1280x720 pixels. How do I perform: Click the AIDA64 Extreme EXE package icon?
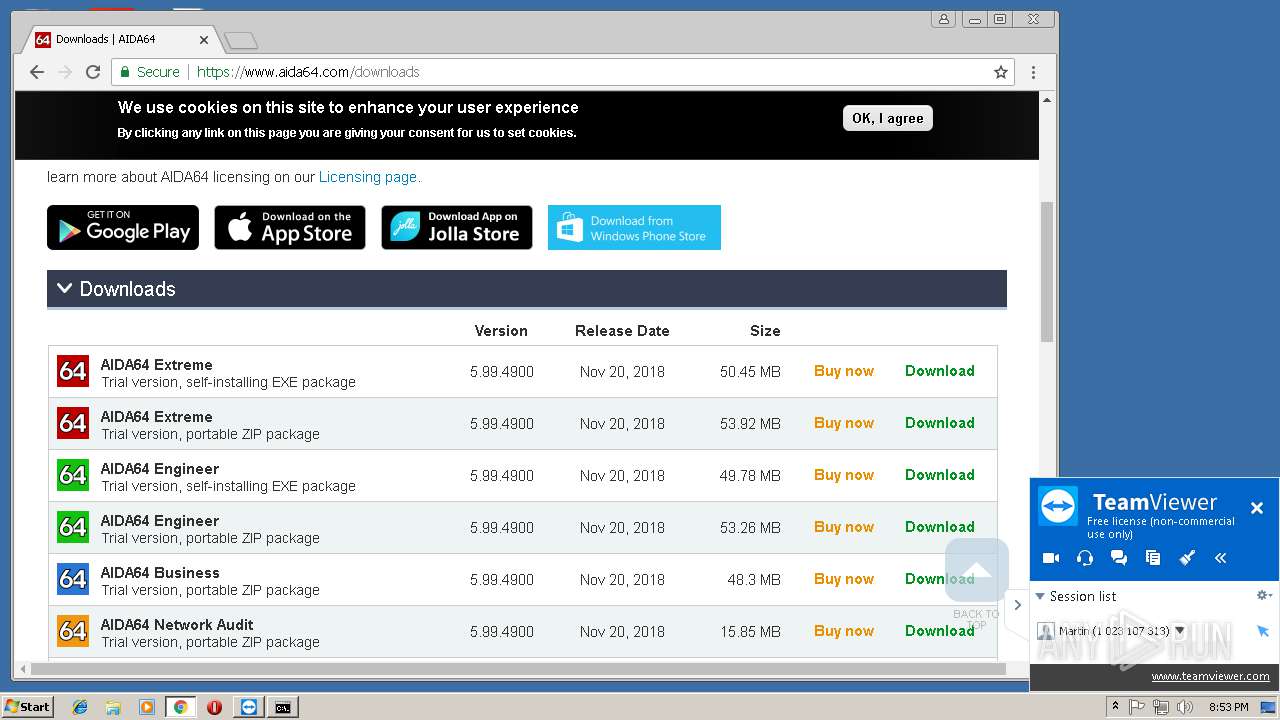coord(73,372)
